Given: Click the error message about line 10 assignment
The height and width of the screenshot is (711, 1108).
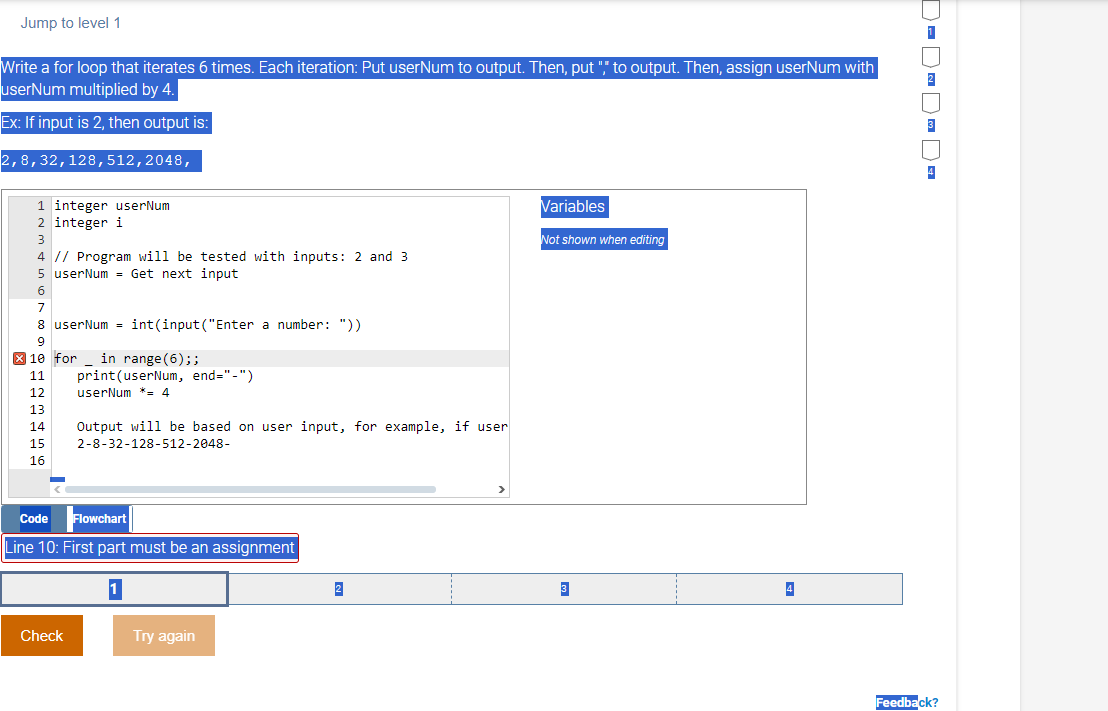Looking at the screenshot, I should (150, 548).
